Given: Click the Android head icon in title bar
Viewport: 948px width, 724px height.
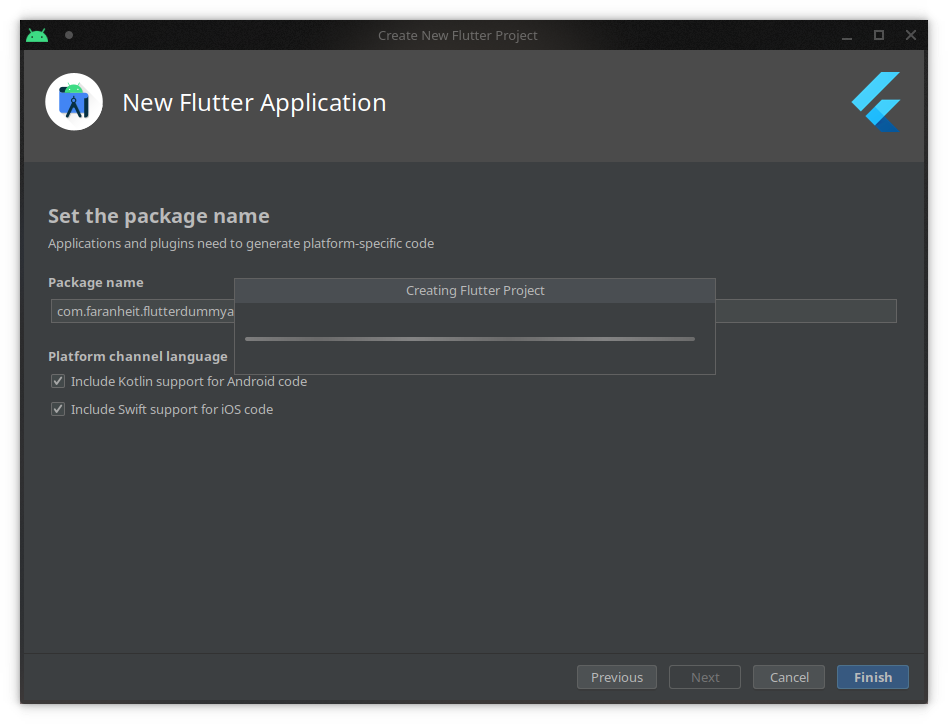Looking at the screenshot, I should (x=37, y=36).
